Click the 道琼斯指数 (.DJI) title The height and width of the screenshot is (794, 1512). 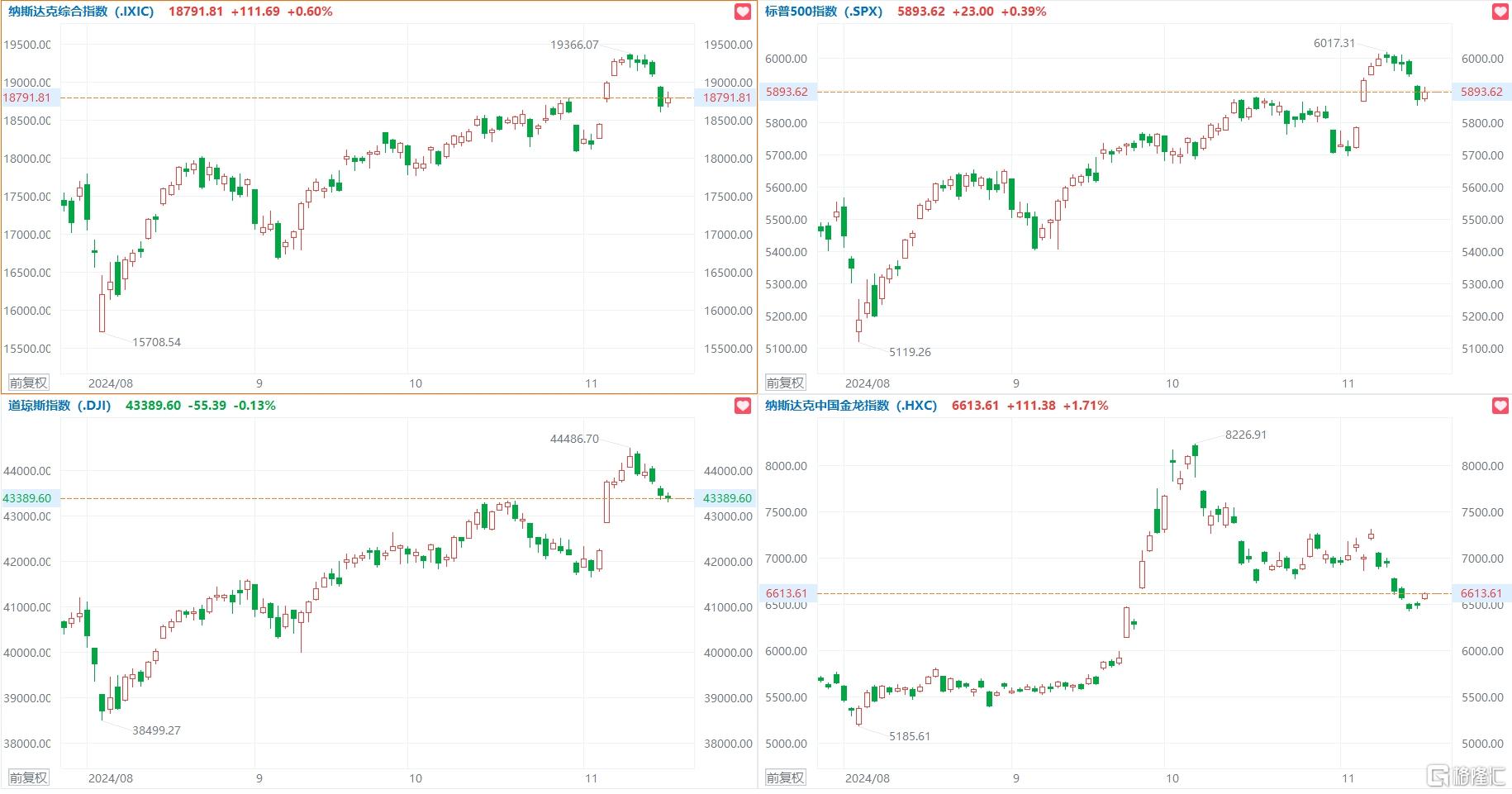[x=59, y=406]
